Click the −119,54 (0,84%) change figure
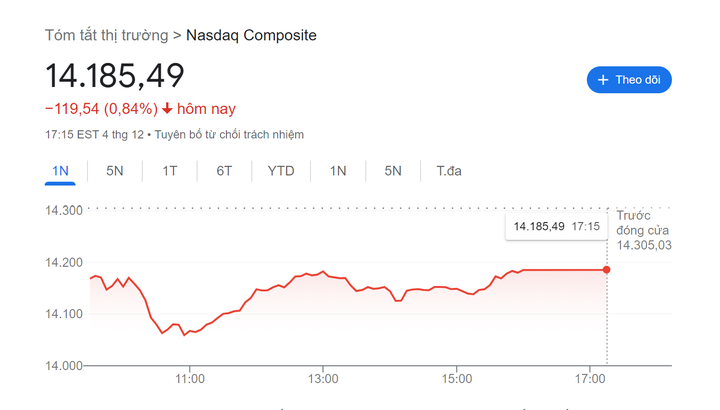The height and width of the screenshot is (410, 720). pos(101,109)
